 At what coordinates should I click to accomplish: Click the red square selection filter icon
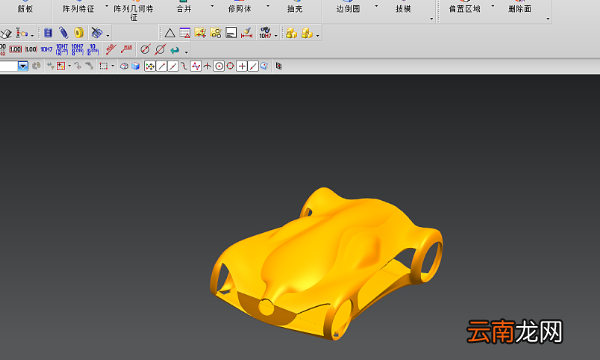click(x=61, y=66)
